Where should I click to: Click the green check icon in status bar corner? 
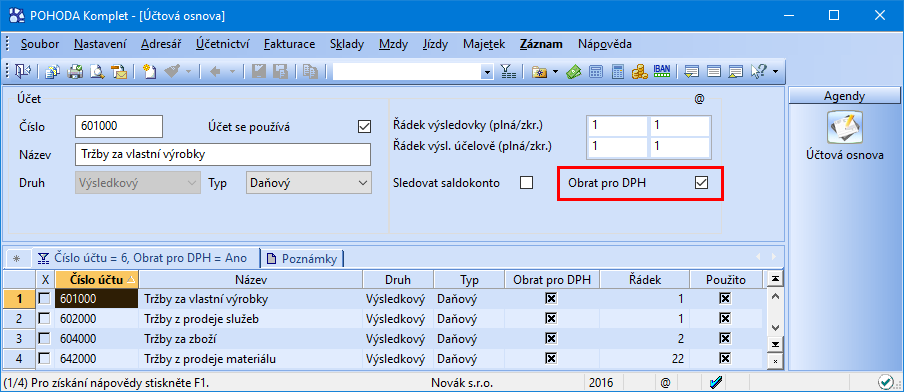tap(885, 382)
